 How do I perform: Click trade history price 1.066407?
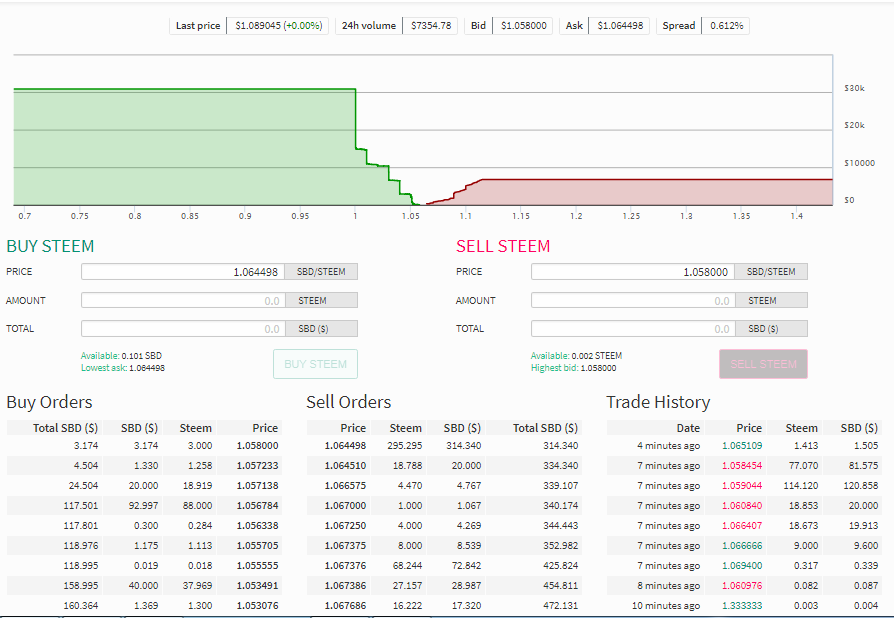(742, 525)
